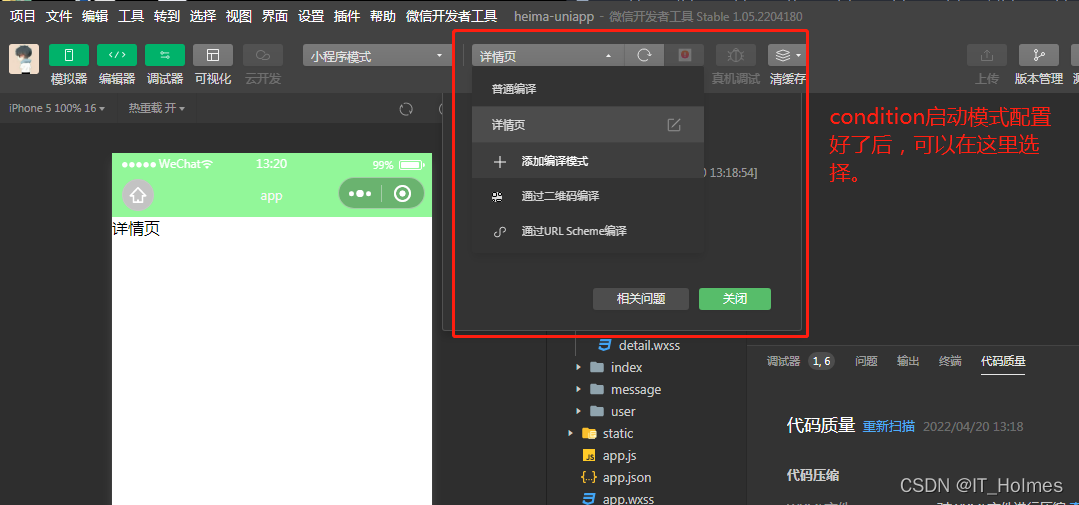The image size is (1079, 505).
Task: Click the 可视化 layout icon
Action: (213, 56)
